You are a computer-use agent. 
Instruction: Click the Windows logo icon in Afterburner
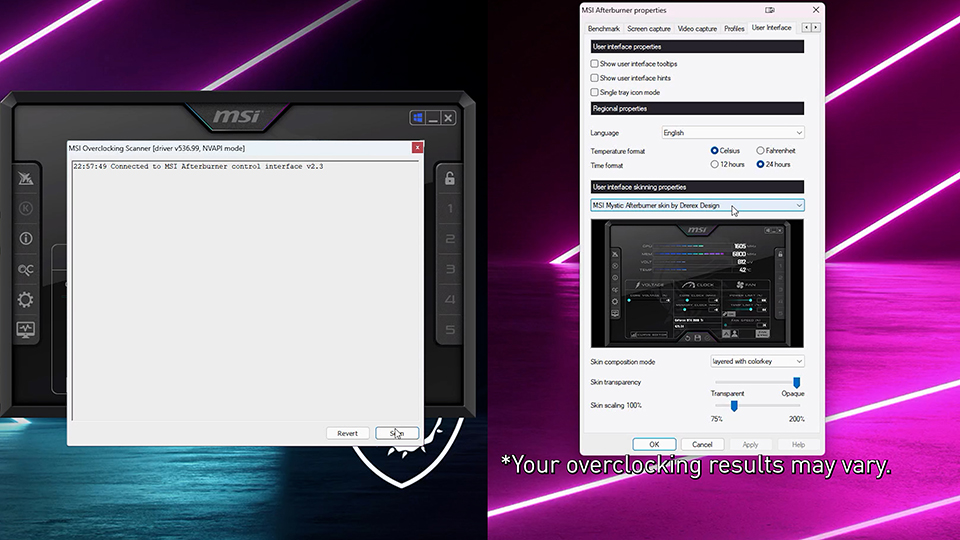(x=418, y=118)
